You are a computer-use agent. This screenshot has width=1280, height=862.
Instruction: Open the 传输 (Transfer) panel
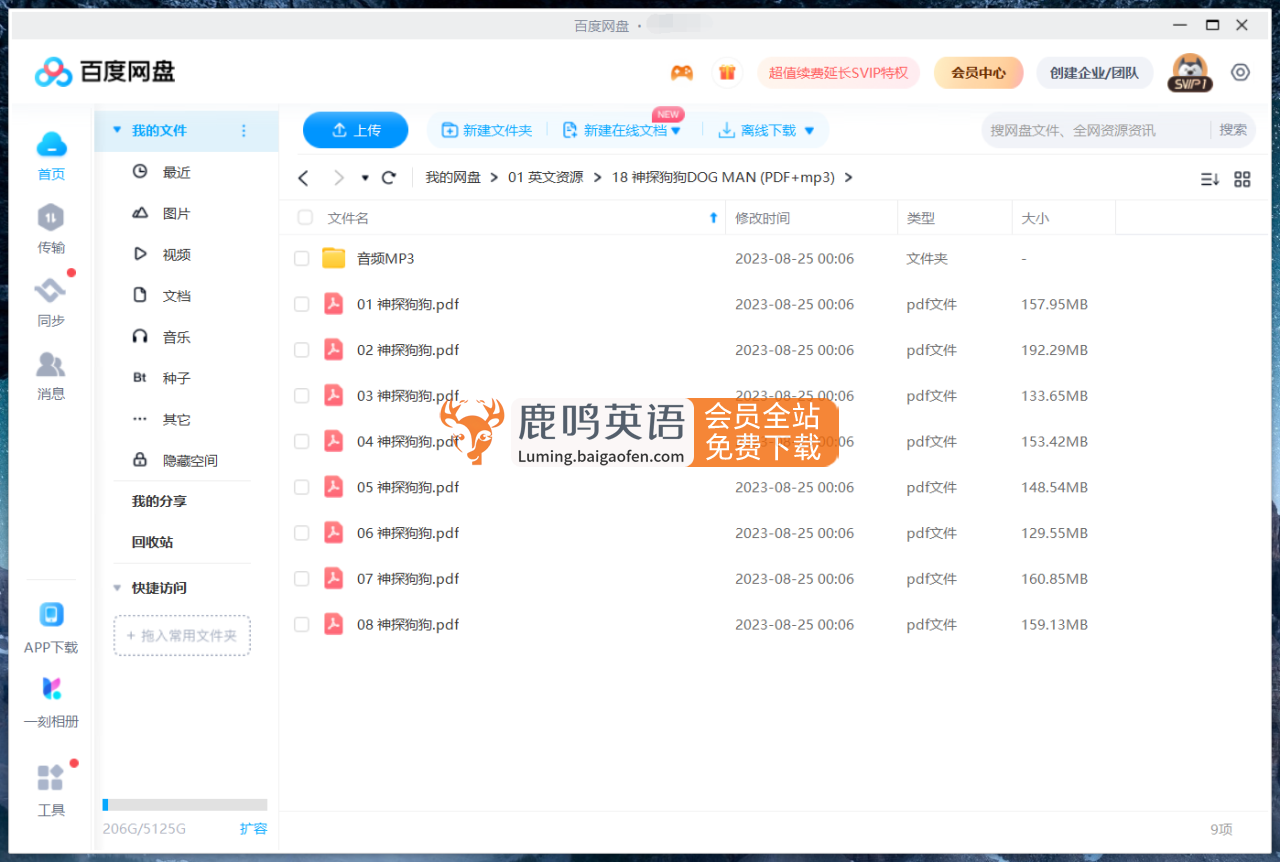(51, 228)
